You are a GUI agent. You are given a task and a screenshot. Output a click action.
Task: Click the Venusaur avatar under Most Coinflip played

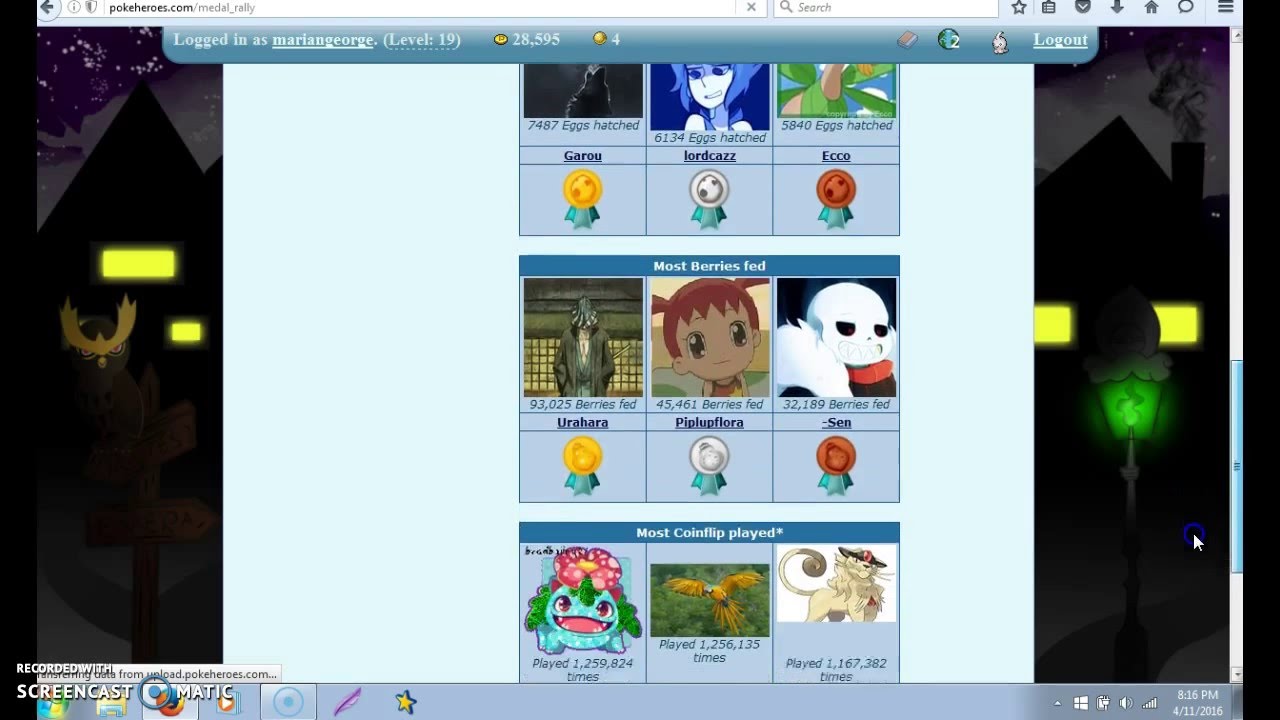point(583,600)
